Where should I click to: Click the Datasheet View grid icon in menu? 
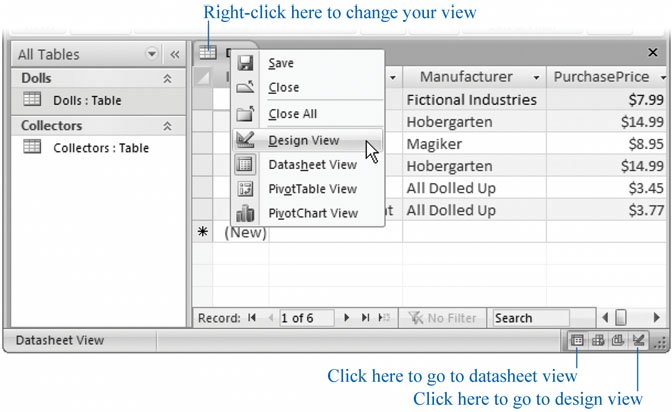coord(245,164)
